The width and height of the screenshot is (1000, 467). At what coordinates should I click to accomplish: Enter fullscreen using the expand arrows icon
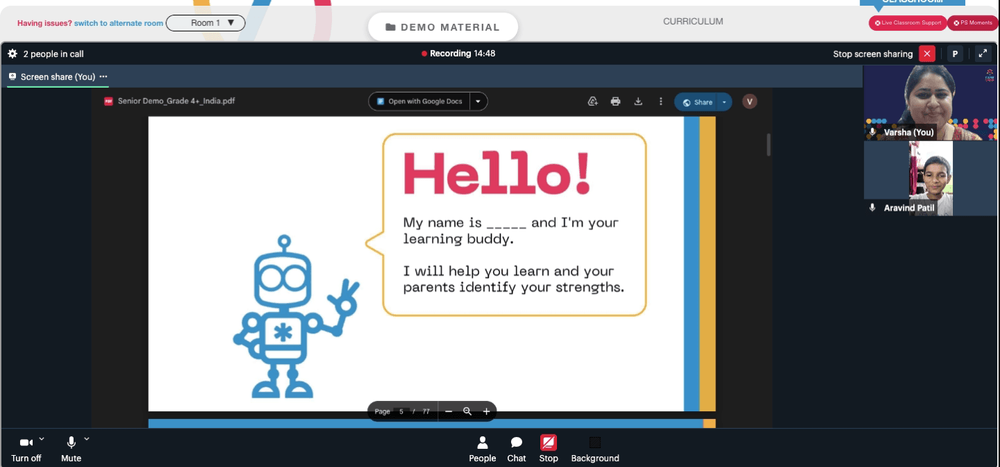[x=983, y=54]
